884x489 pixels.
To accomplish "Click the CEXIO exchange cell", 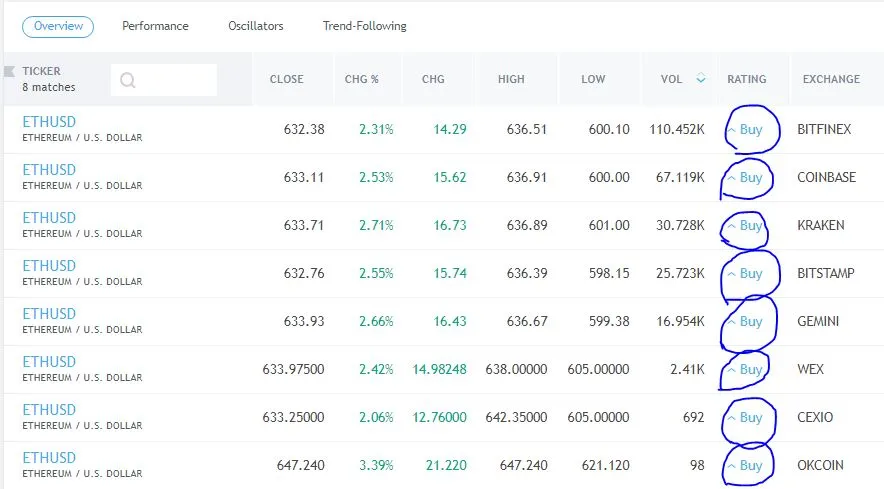I will click(x=815, y=417).
